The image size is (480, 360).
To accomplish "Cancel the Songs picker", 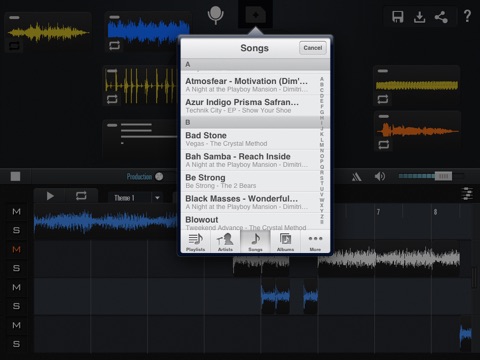I will tap(313, 48).
